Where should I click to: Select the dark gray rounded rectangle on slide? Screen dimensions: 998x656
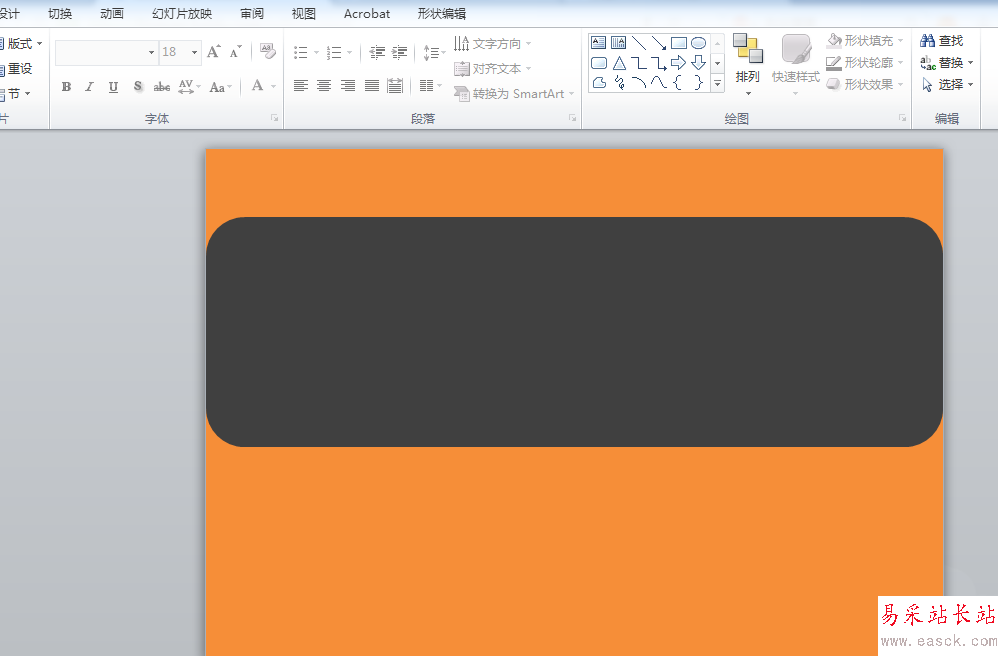(574, 332)
